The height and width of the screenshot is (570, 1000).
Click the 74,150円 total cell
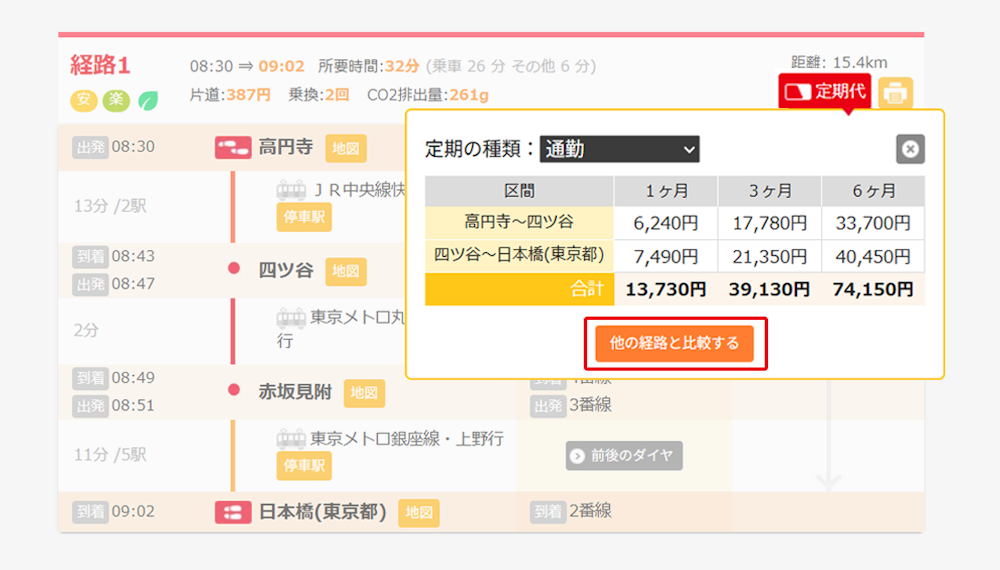[873, 289]
